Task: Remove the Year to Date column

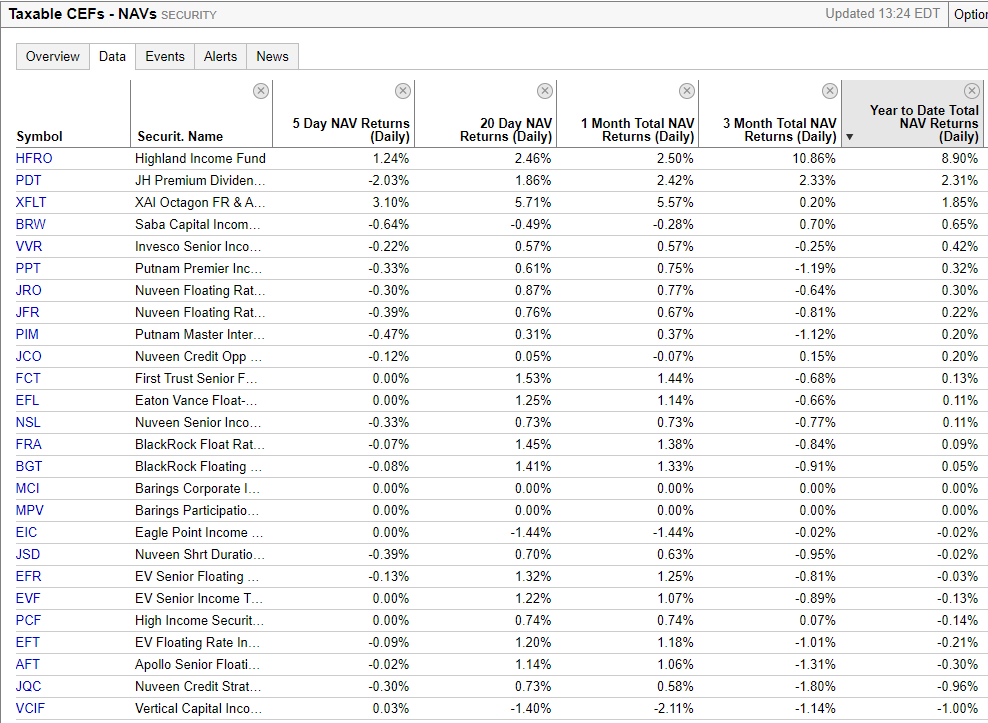Action: (x=972, y=91)
